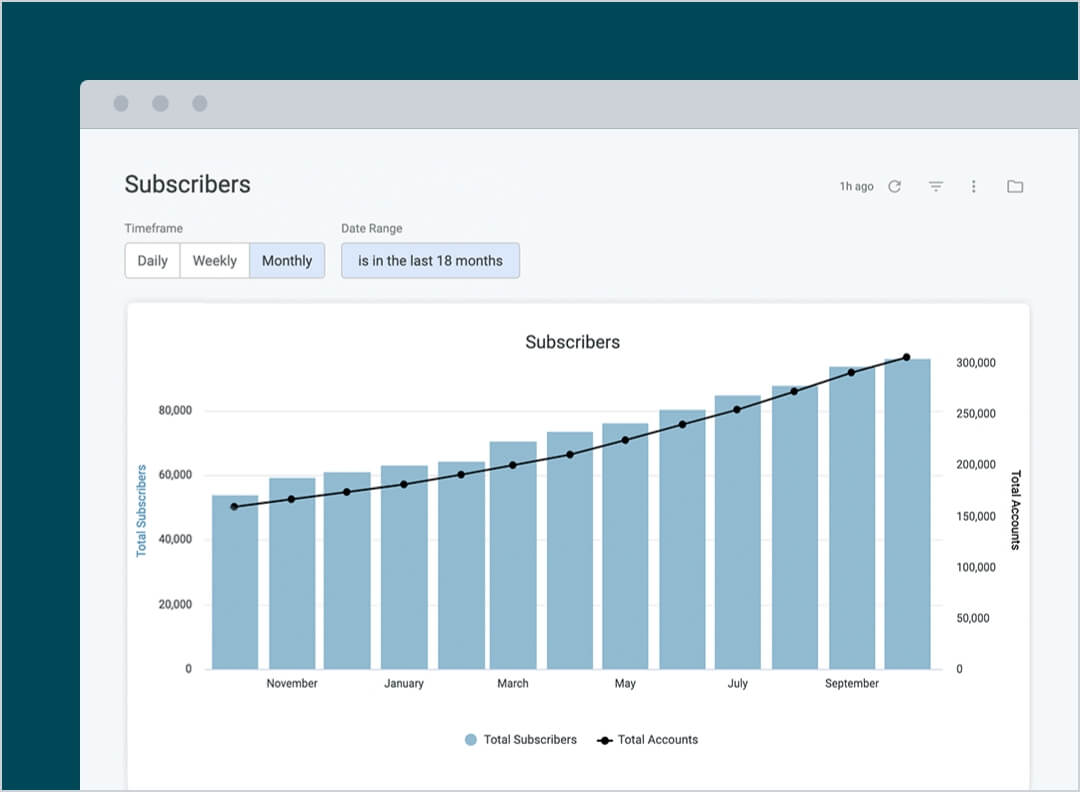This screenshot has width=1080, height=792.
Task: Click the '1h ago' timestamp
Action: coord(856,186)
